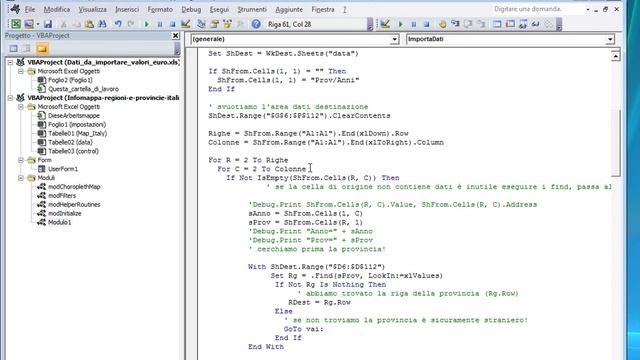Toggle Design Mode in standard toolbar

click(185, 24)
